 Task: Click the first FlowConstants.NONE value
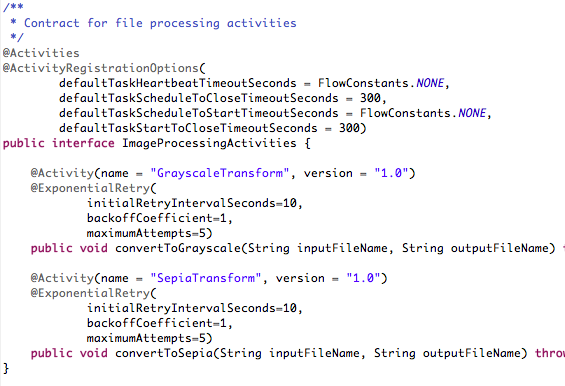[381, 83]
